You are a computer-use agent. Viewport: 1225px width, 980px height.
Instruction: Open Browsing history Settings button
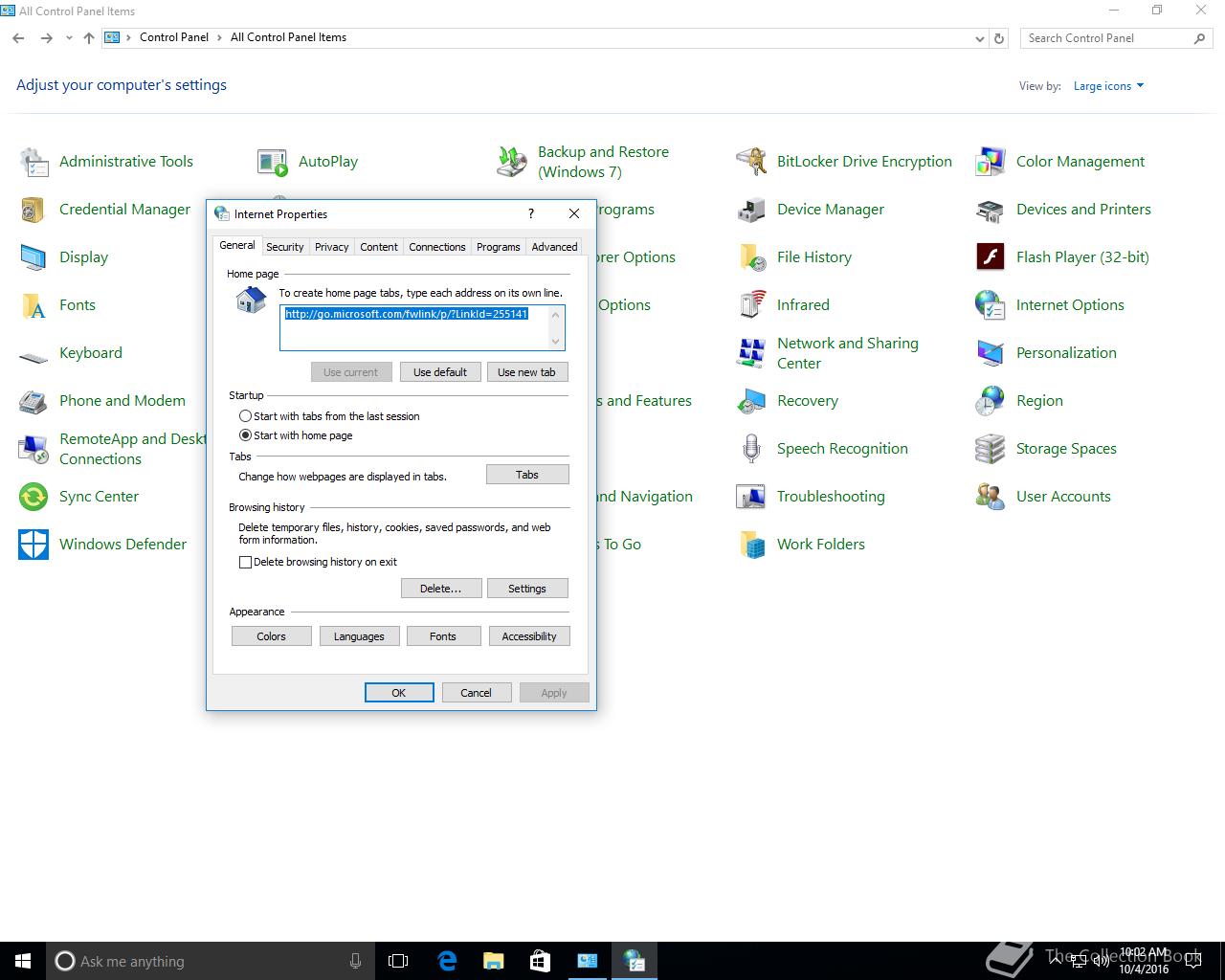[x=527, y=589]
